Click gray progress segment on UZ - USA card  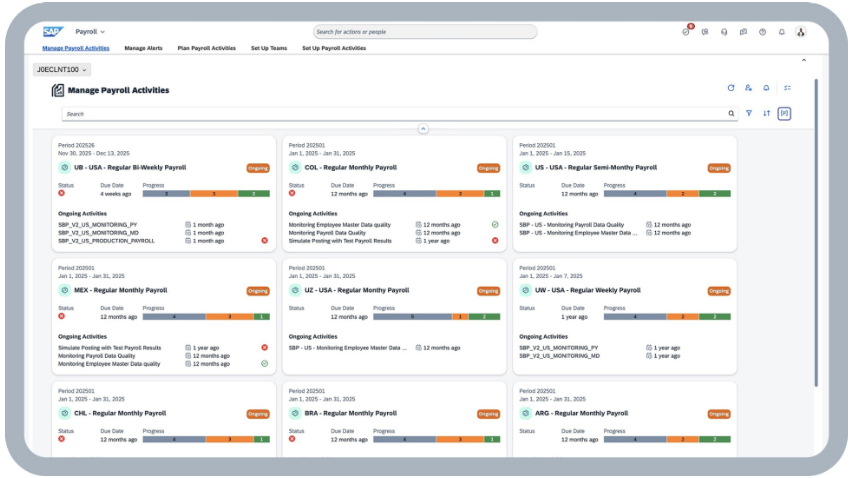click(412, 317)
